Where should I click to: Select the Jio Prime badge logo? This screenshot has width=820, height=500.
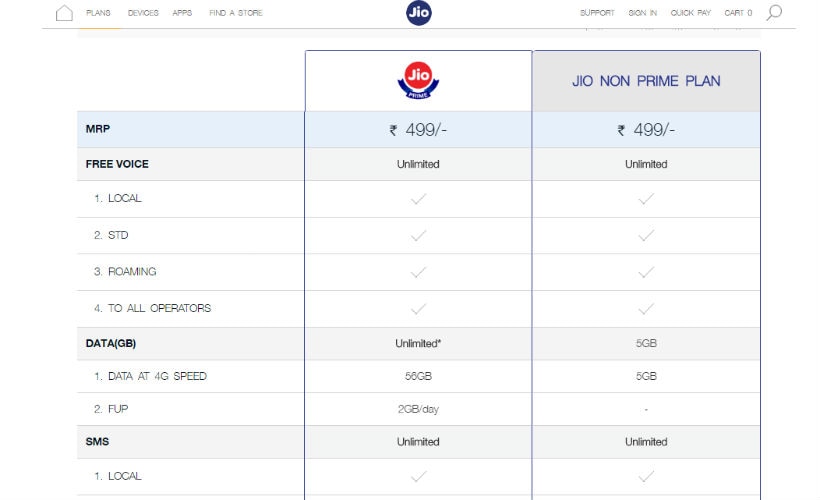[418, 81]
